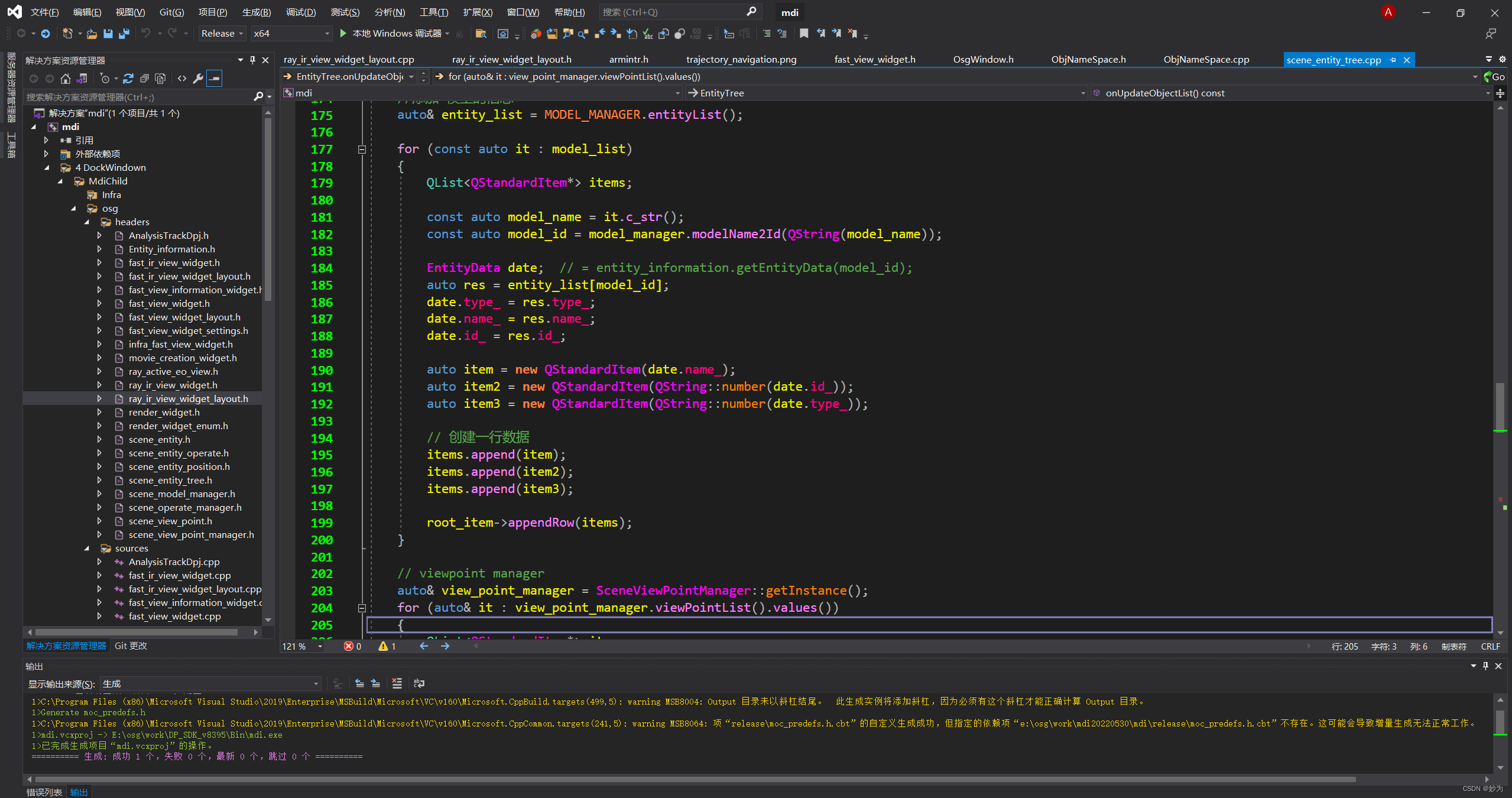The image size is (1512, 798).
Task: Switch views using the solutions and folders icon
Action: coord(82,78)
